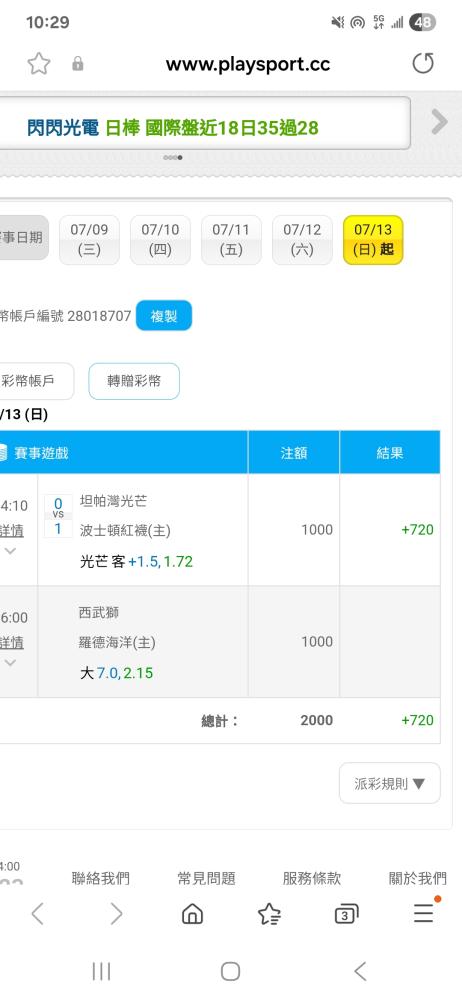Go back with browser back arrow

click(x=38, y=914)
